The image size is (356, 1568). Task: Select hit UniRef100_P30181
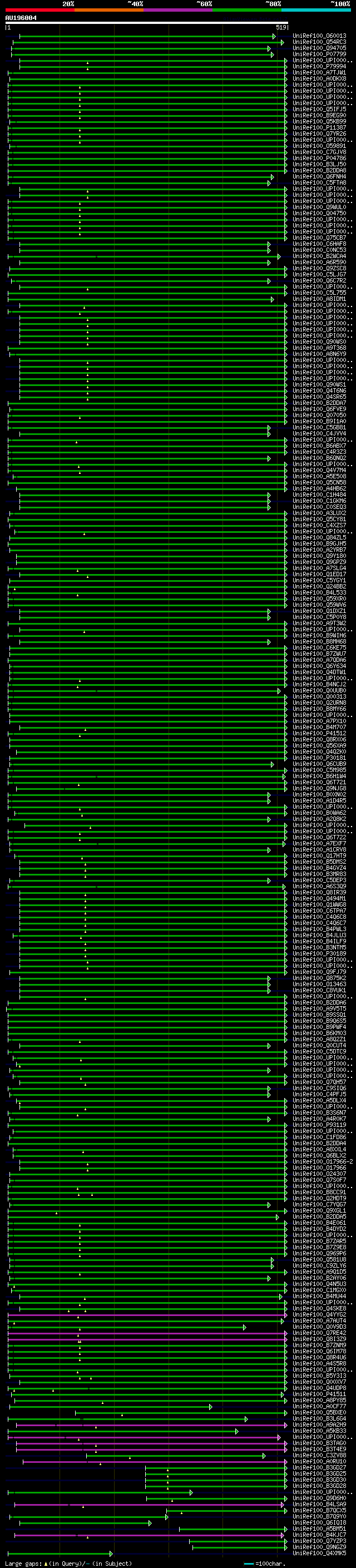click(319, 758)
